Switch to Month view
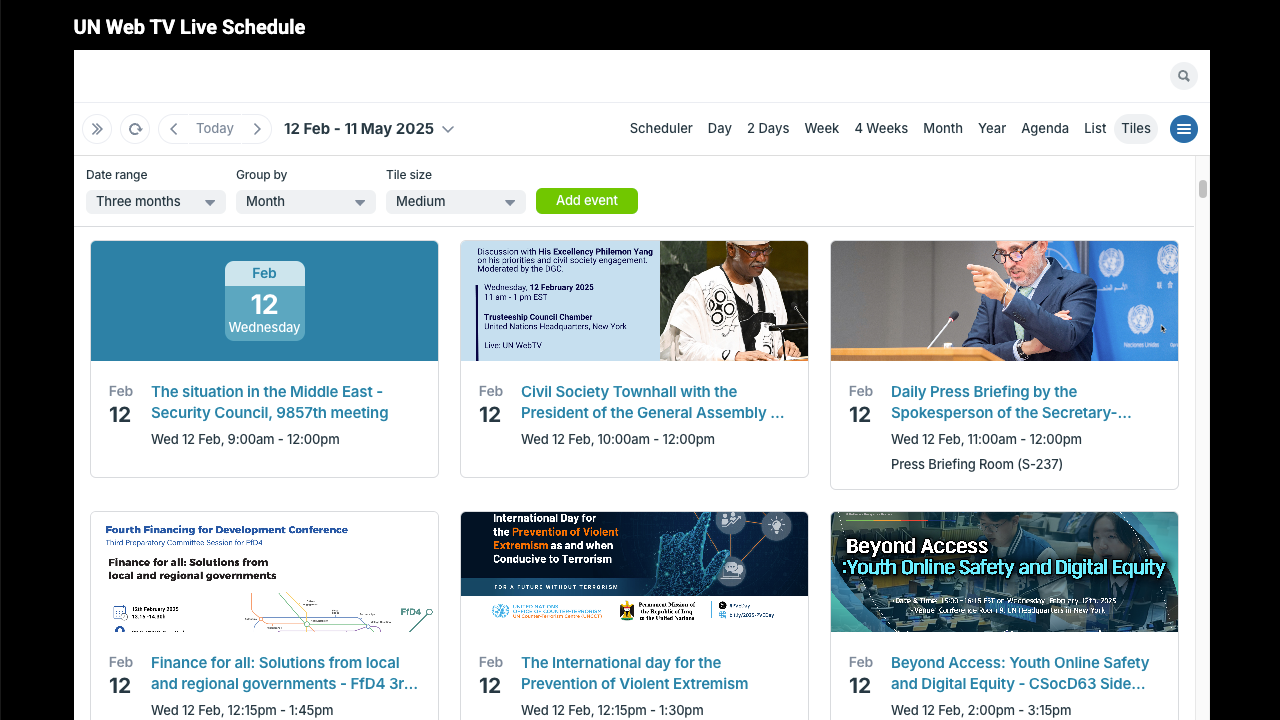This screenshot has width=1280, height=720. (943, 128)
